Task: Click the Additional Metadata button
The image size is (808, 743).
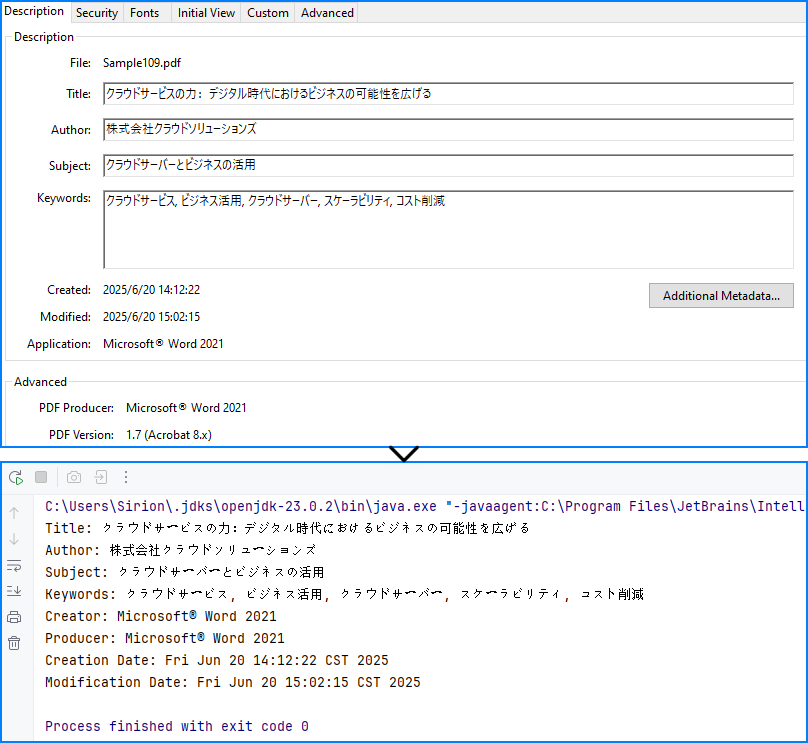Action: pyautogui.click(x=721, y=295)
